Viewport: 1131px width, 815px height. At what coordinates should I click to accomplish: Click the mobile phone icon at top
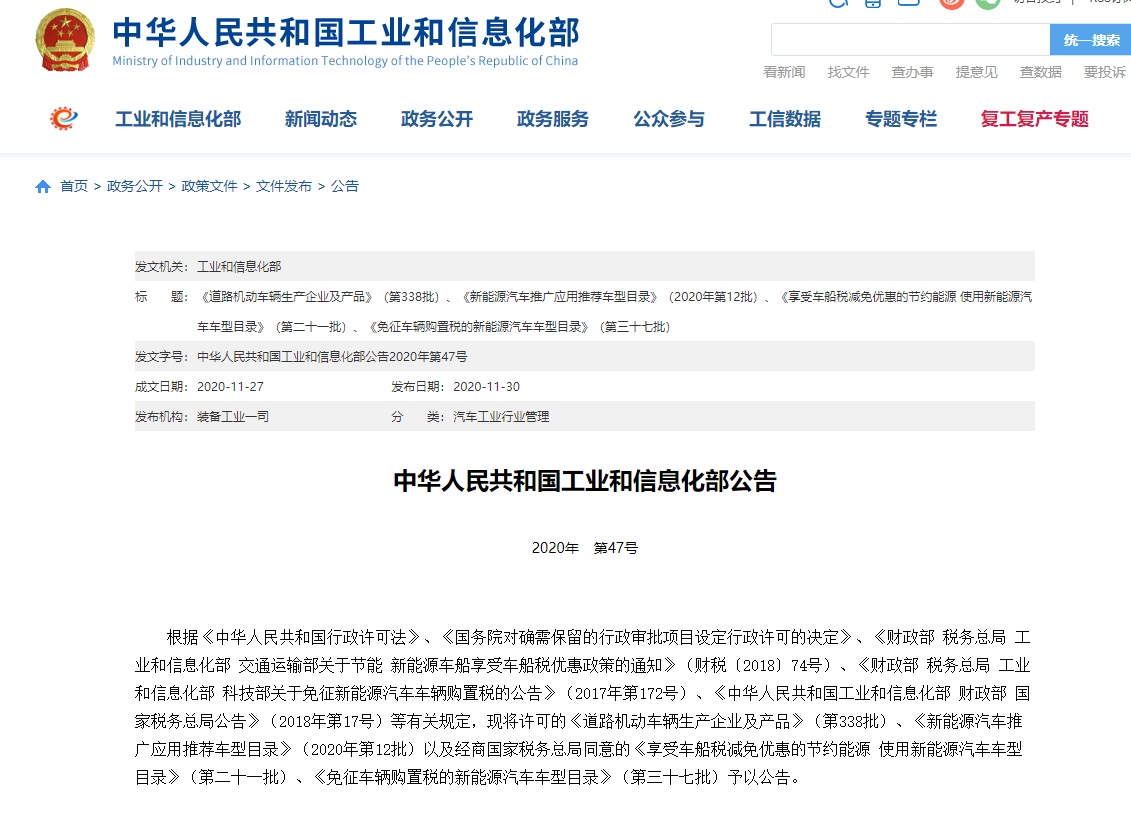pos(873,3)
